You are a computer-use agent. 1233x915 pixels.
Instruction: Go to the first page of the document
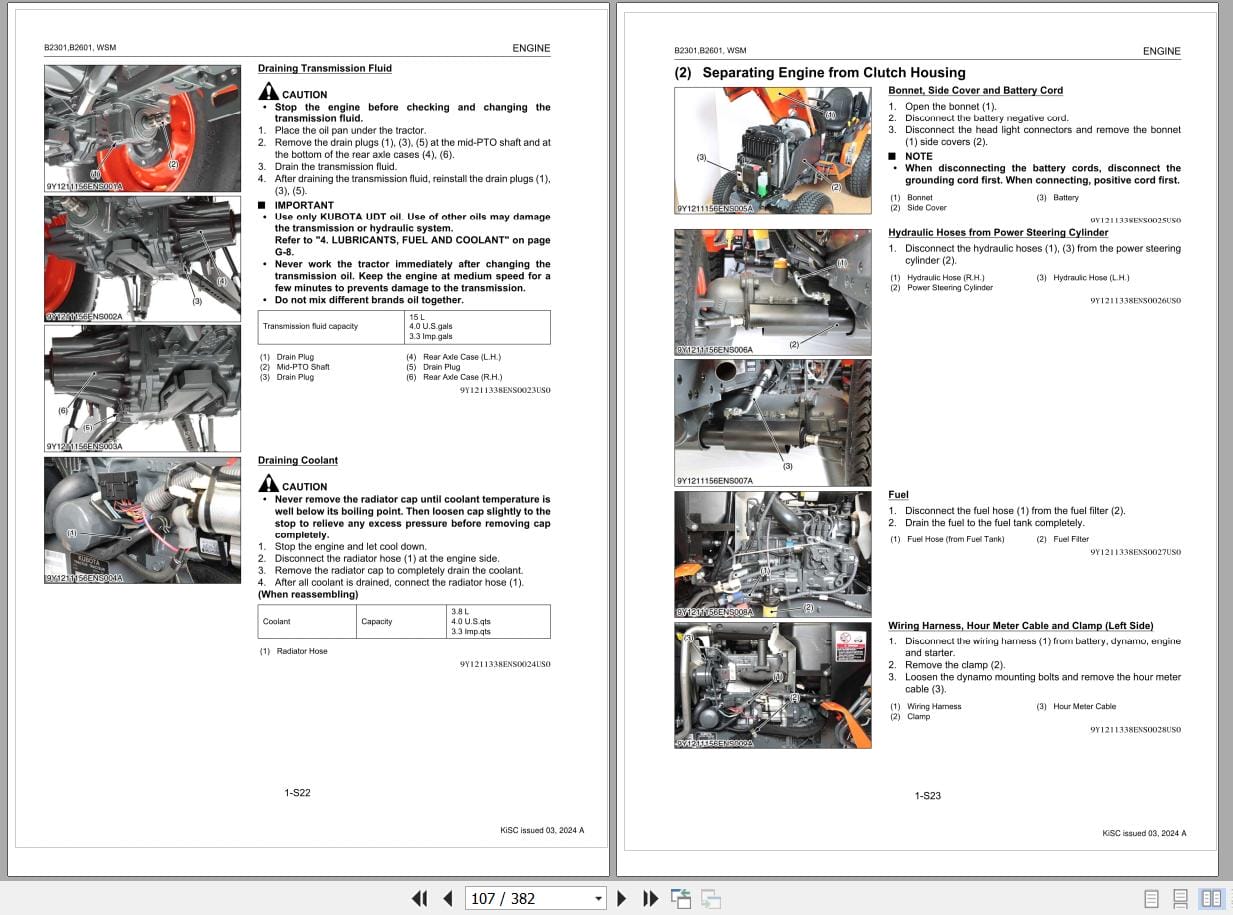(419, 898)
